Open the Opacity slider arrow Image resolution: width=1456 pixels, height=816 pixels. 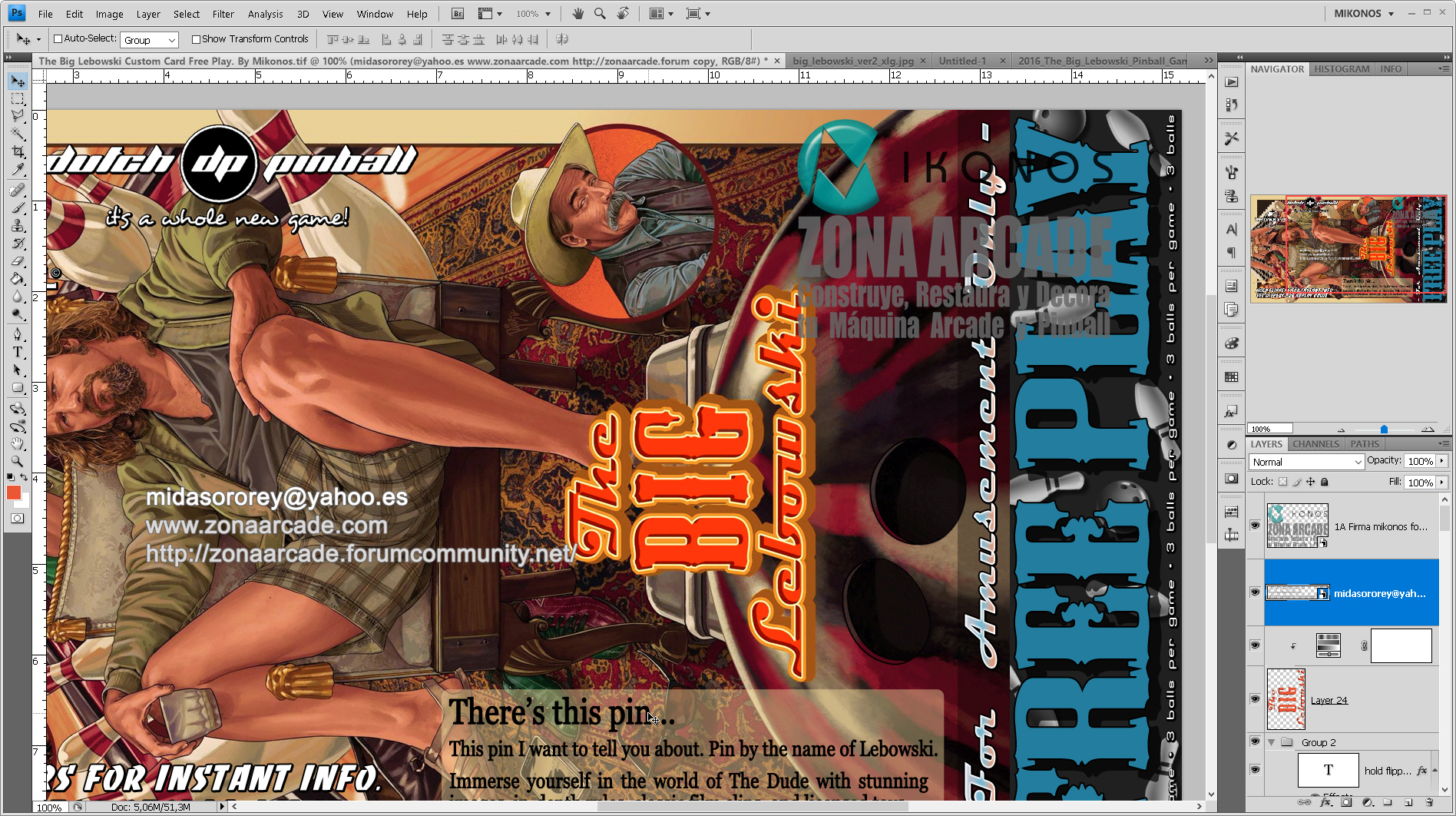coord(1442,461)
